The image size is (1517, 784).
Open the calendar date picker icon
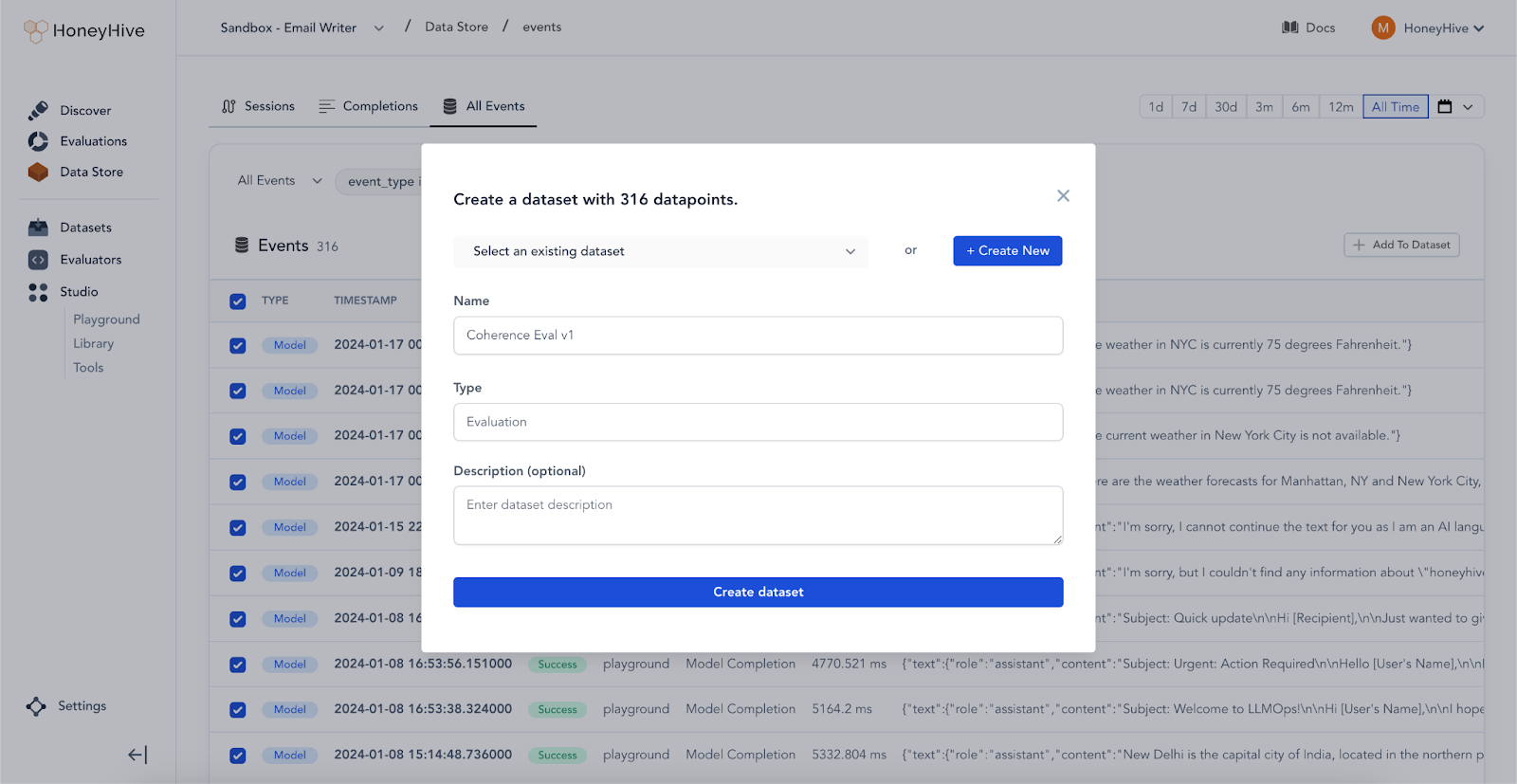1445,107
